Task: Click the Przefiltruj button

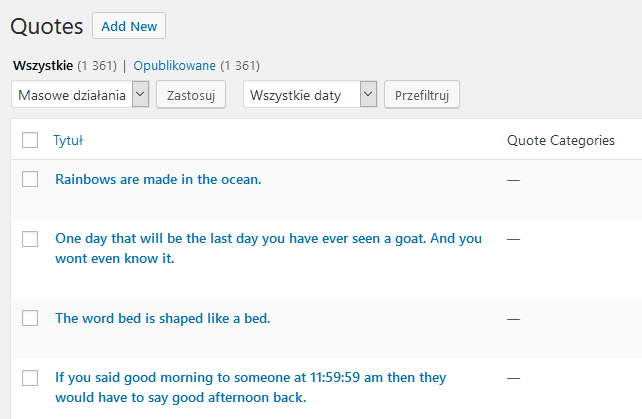Action: [421, 95]
